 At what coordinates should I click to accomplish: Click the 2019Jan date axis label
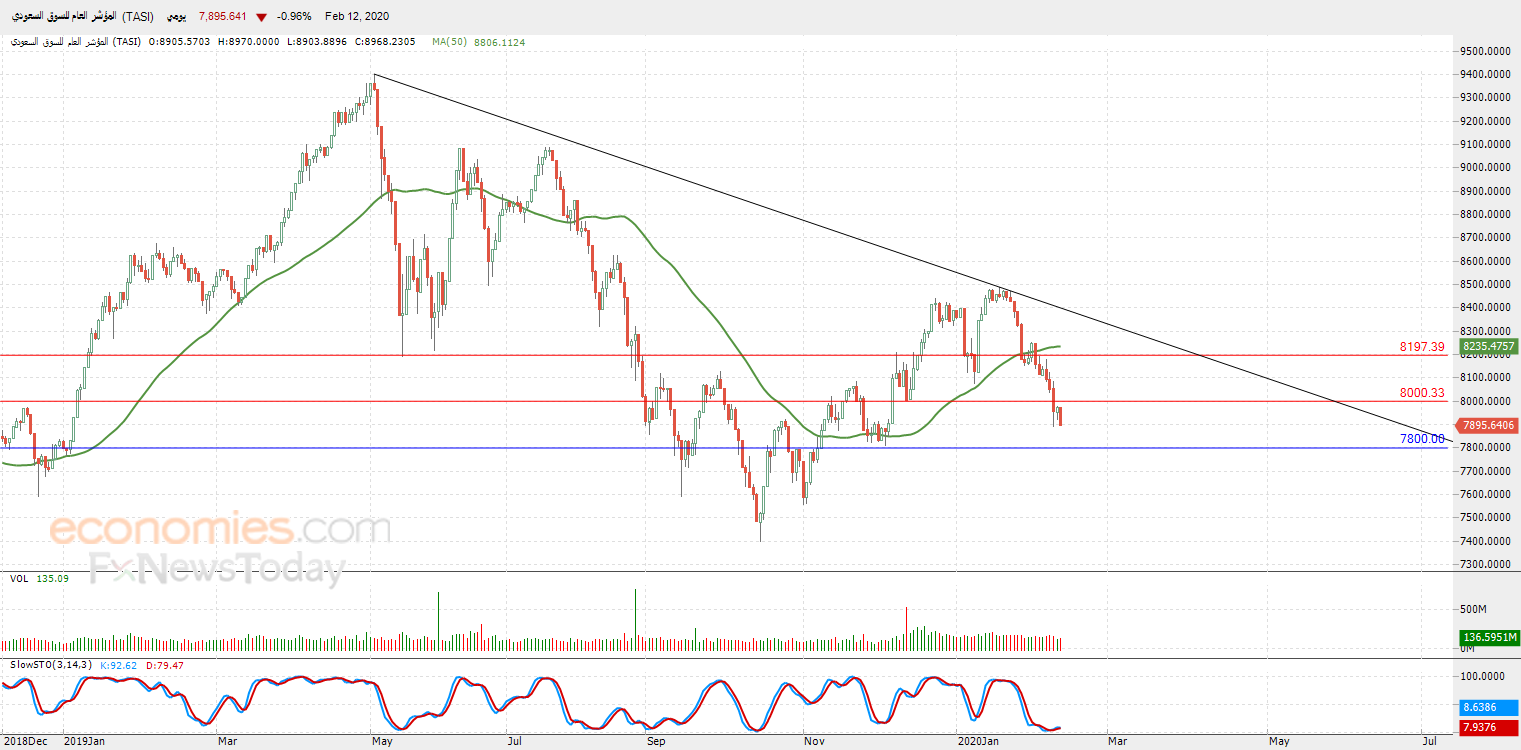tap(84, 742)
